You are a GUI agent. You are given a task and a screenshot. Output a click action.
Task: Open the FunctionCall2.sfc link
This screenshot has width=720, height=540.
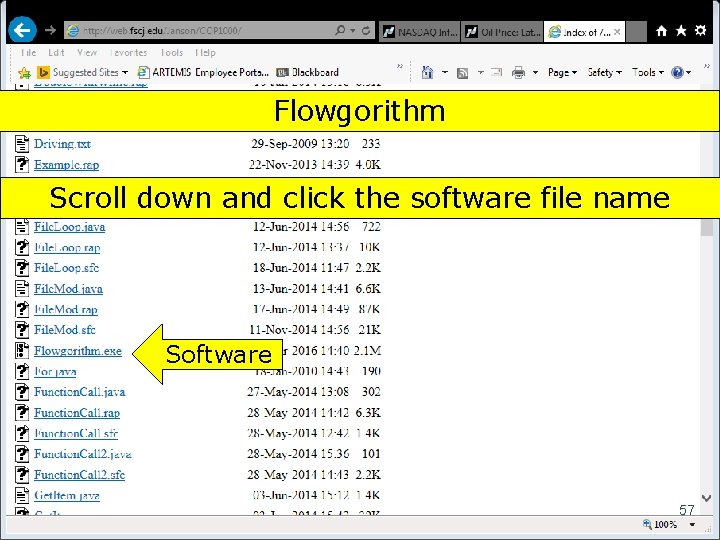(x=79, y=475)
